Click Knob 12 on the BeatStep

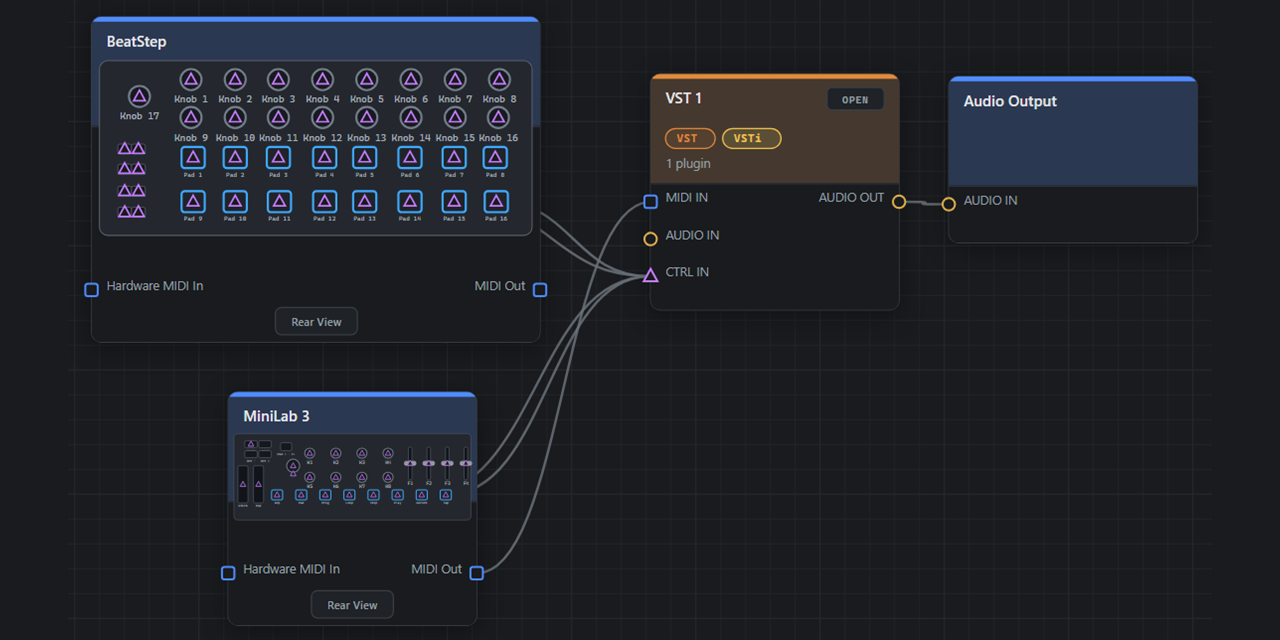tap(322, 119)
